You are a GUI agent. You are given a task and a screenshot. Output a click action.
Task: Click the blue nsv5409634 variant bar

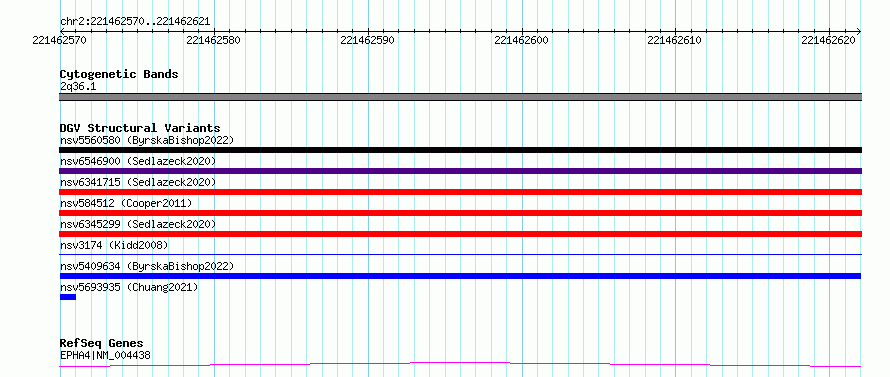point(460,276)
